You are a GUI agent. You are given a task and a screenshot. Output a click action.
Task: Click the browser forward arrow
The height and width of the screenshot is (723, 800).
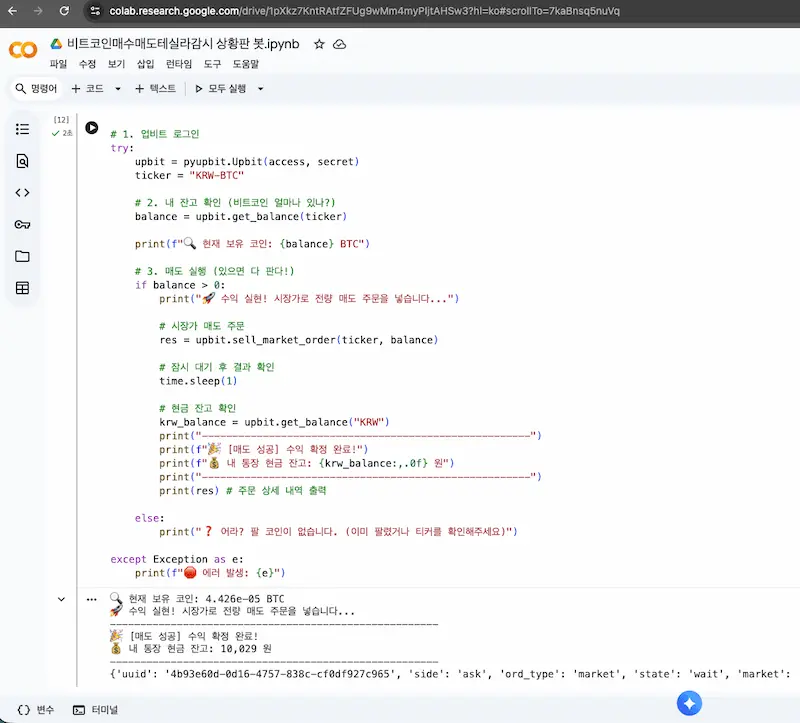(38, 11)
